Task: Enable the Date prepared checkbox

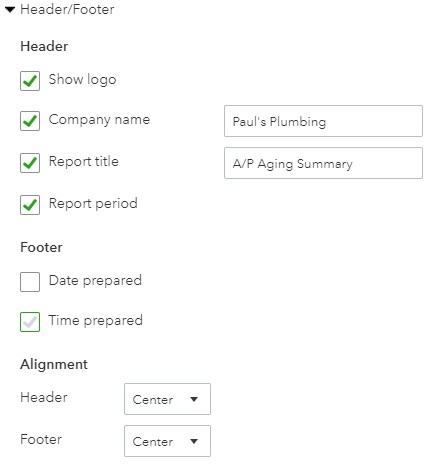Action: (x=30, y=282)
